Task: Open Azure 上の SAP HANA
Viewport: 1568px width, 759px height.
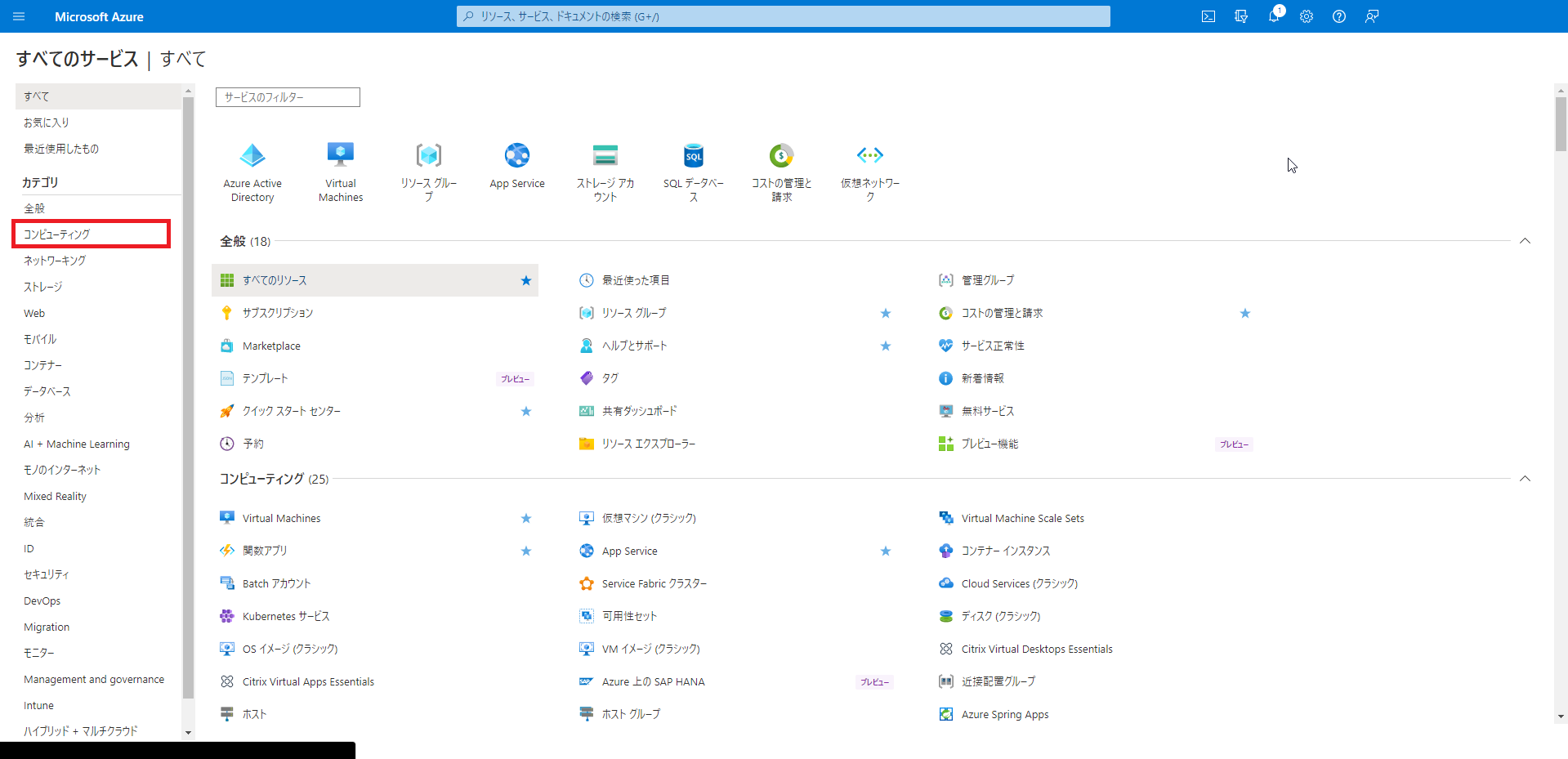Action: (653, 681)
